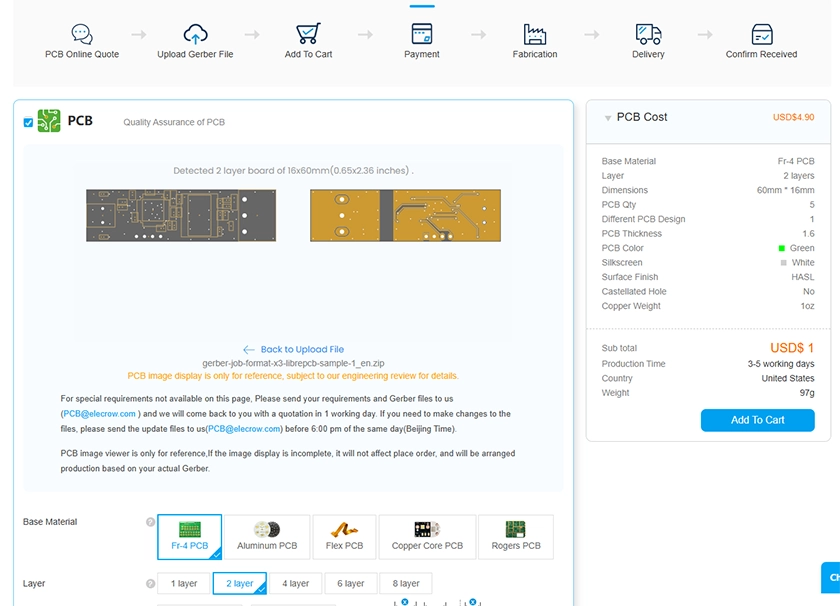Screen dimensions: 840x606
Task: Choose the 2 layer option
Action: (239, 583)
